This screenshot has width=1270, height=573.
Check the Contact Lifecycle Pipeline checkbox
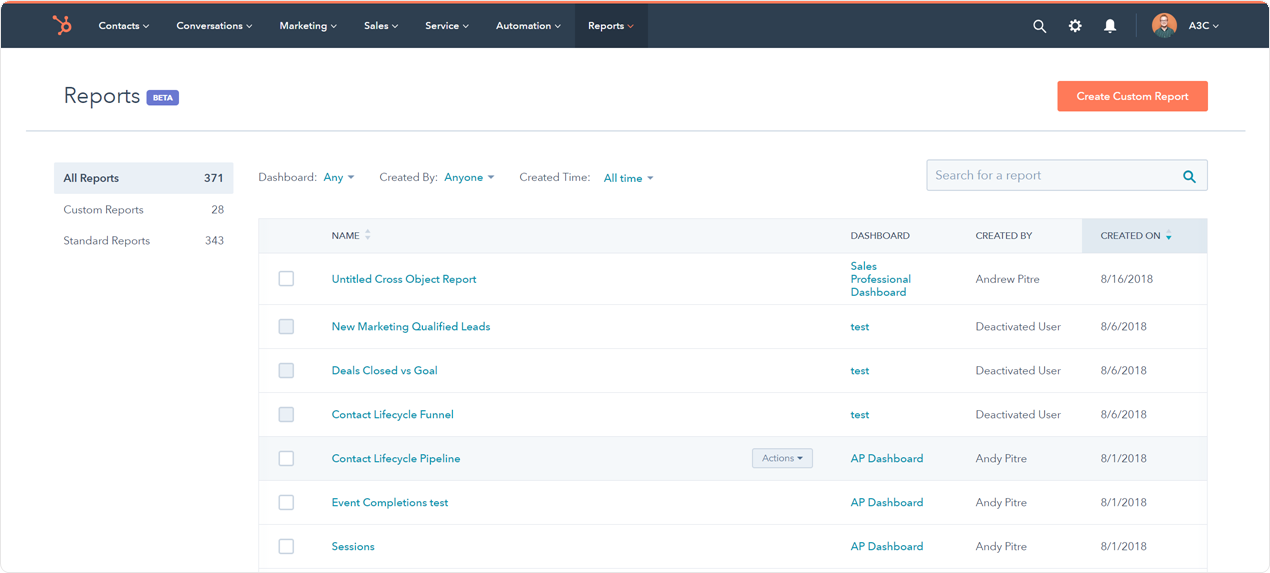point(286,459)
